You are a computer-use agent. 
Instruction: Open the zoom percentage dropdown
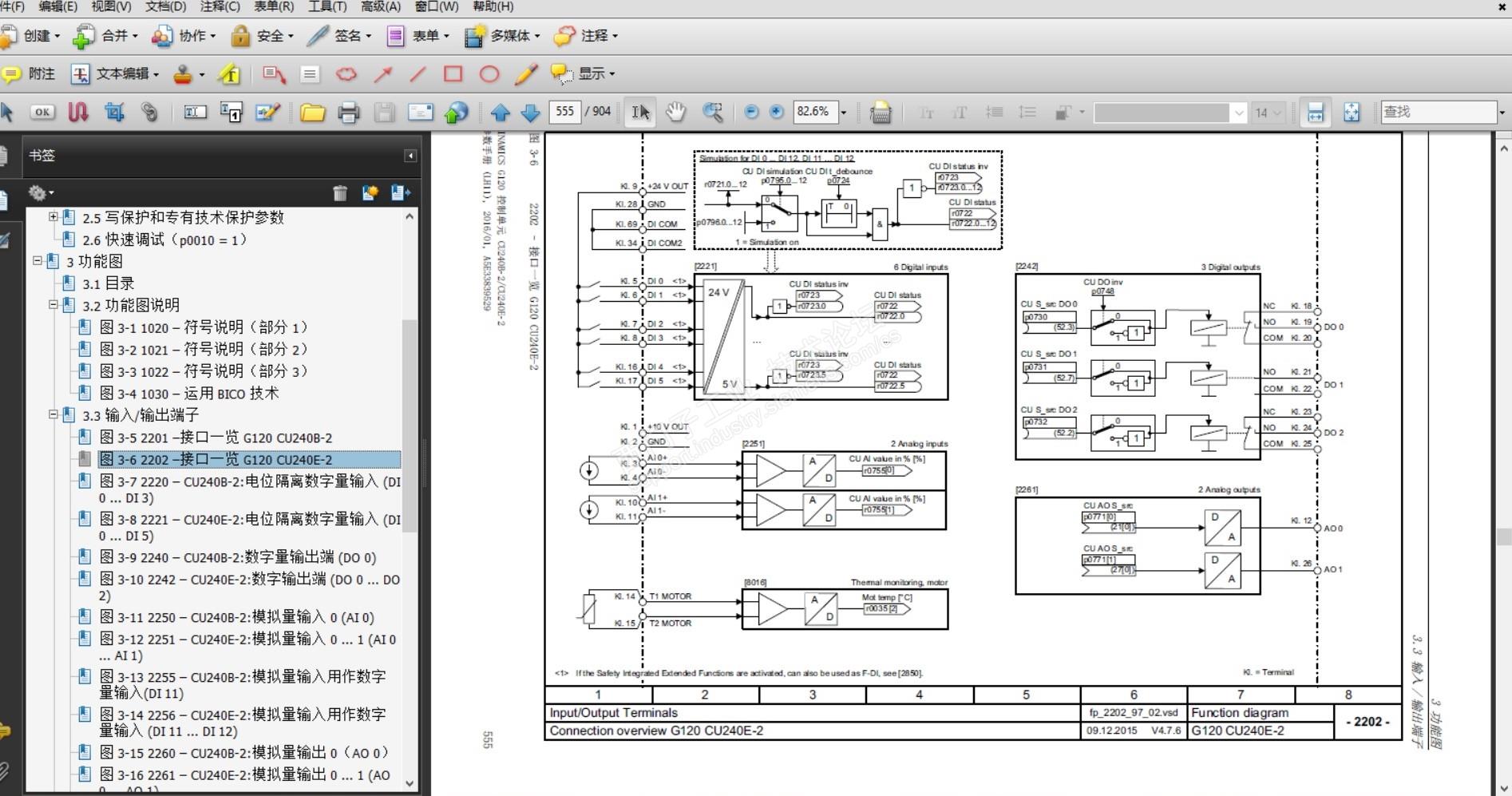point(843,113)
